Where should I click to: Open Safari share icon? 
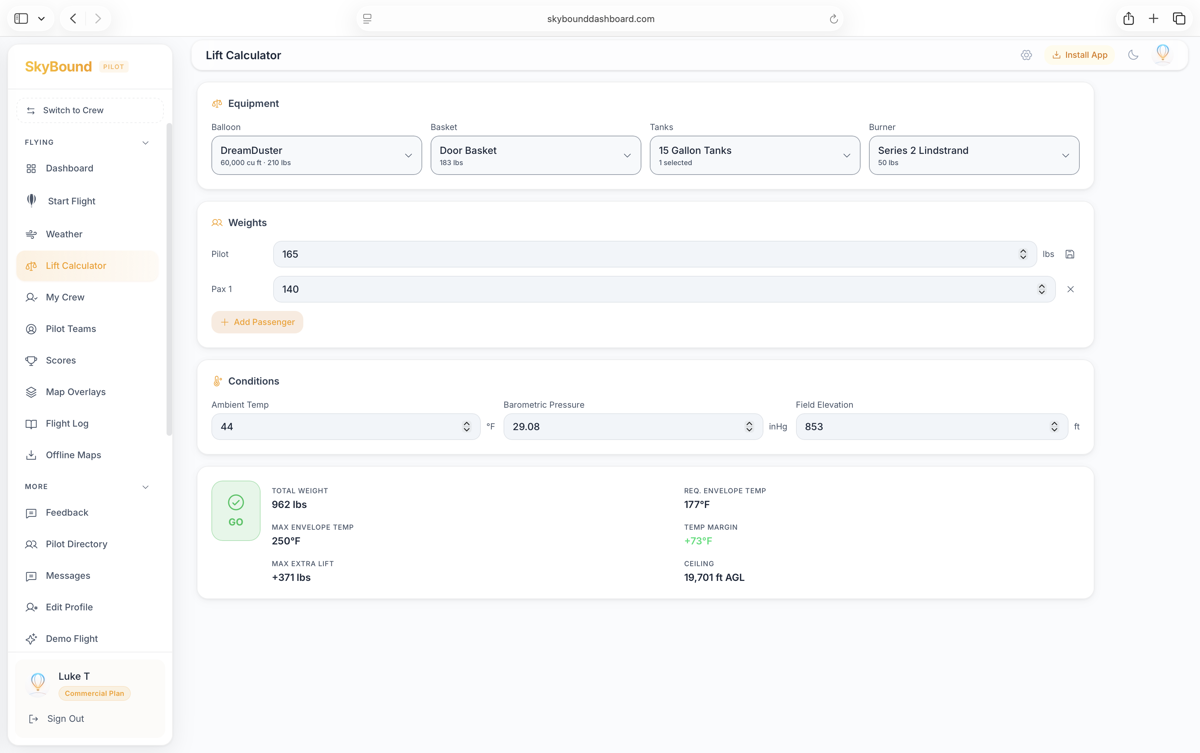click(1128, 18)
